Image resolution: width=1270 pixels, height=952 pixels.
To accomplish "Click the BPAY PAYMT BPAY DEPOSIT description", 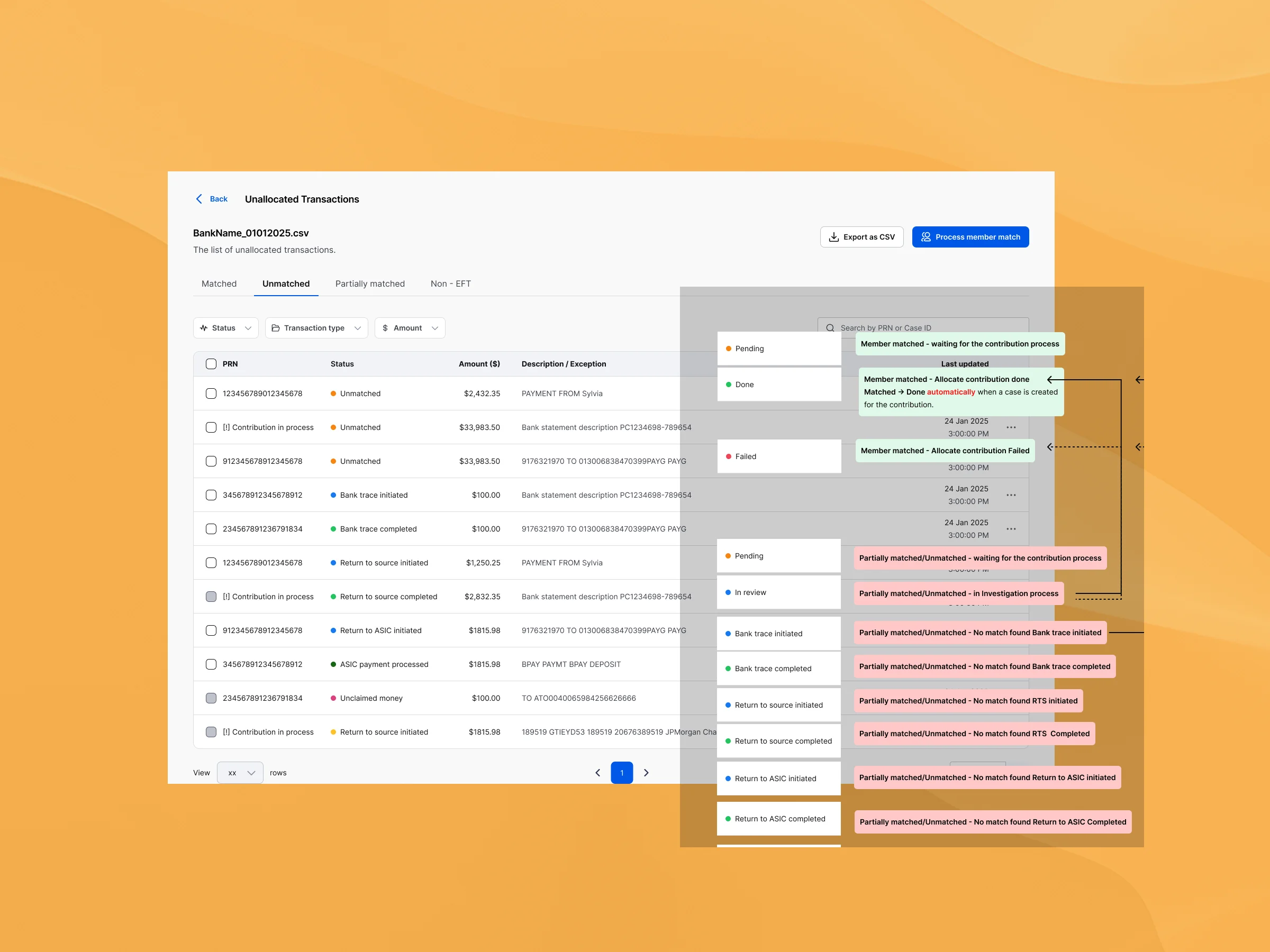I will click(x=571, y=664).
